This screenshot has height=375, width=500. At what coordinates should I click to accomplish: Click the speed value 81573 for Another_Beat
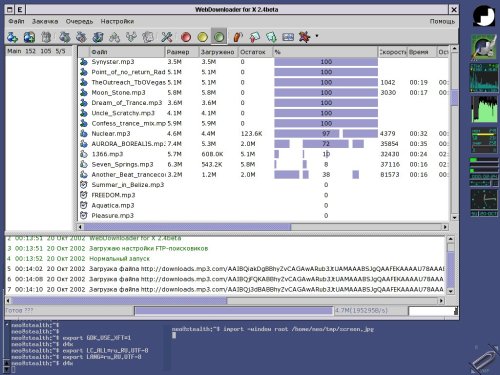tap(390, 175)
